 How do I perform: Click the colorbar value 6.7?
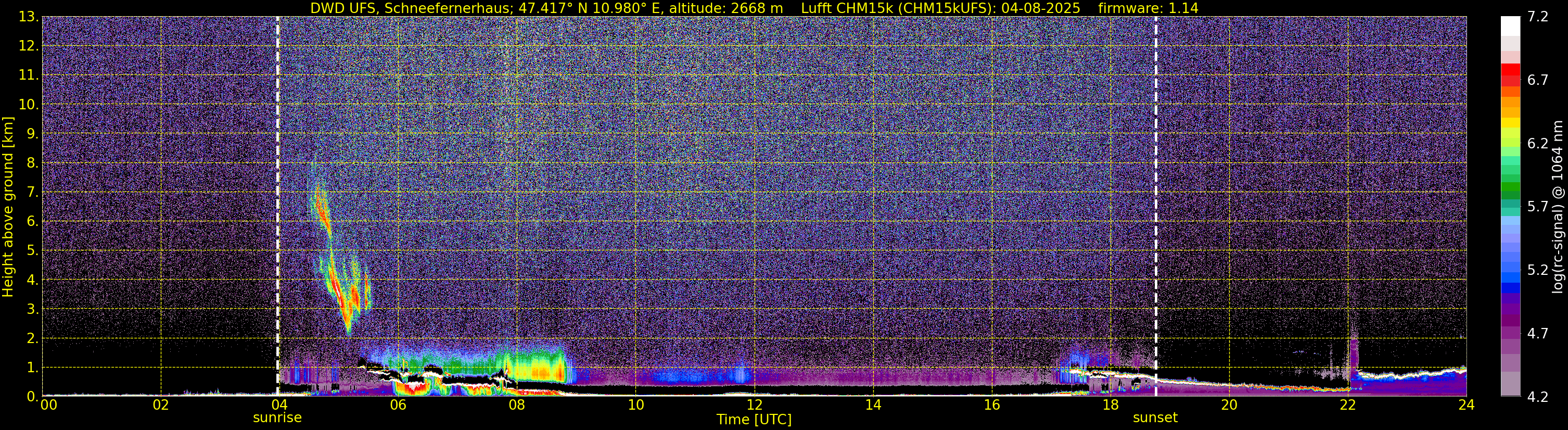coord(1538,80)
